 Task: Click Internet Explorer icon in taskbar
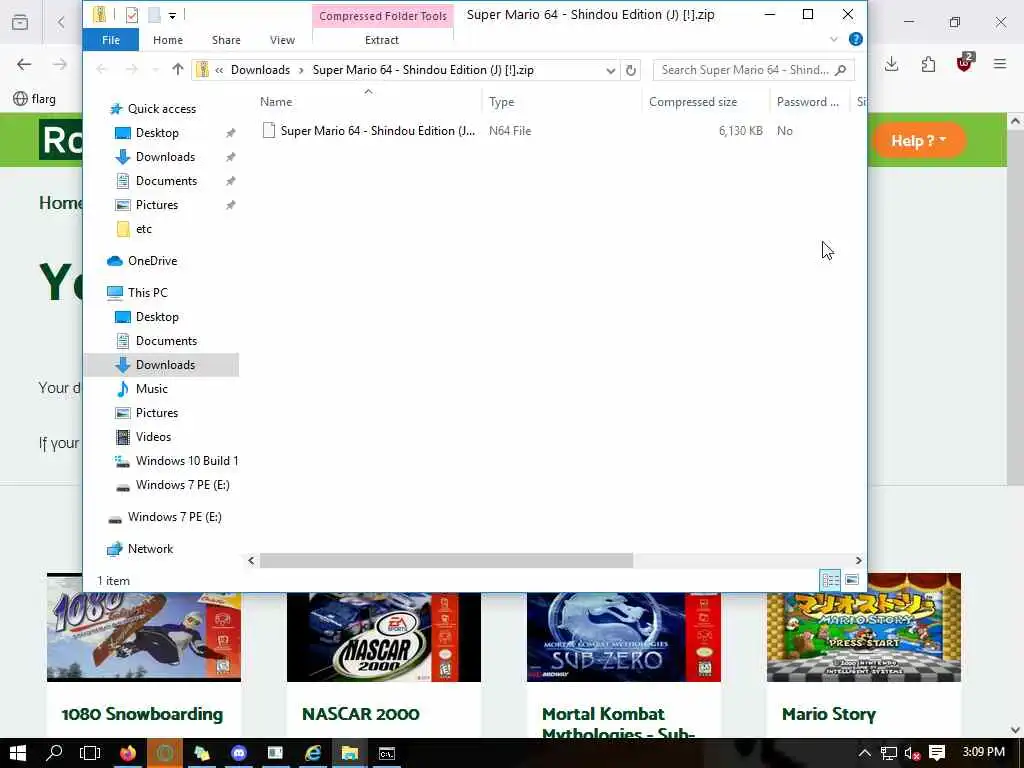click(313, 754)
